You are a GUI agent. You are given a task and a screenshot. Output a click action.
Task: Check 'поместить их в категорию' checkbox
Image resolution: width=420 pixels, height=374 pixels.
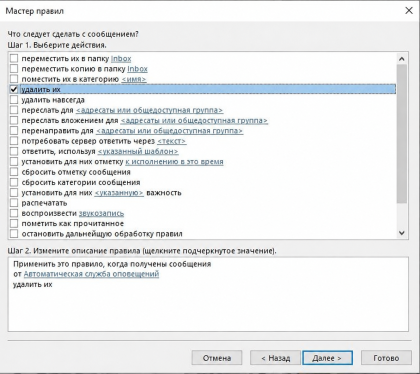pos(14,79)
